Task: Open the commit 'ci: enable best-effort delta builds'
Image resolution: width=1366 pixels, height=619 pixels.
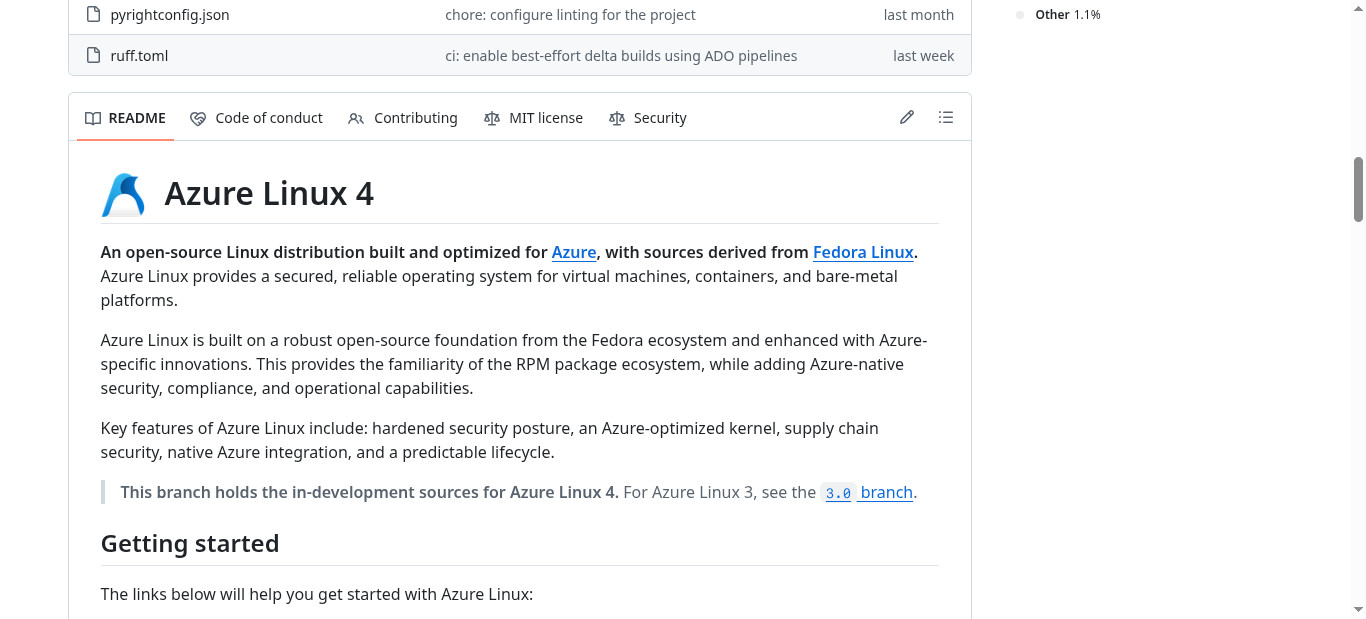Action: click(x=621, y=56)
